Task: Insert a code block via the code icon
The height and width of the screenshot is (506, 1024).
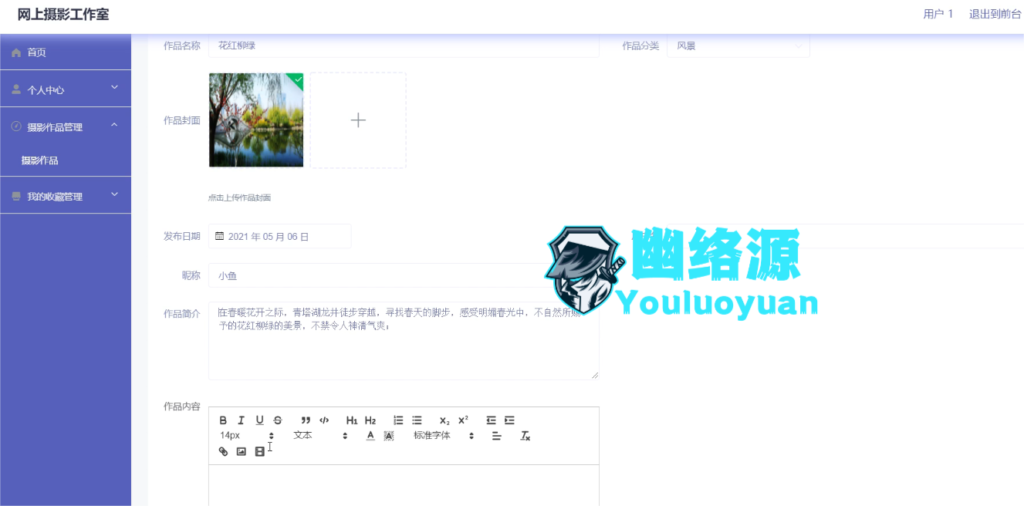Action: click(324, 420)
